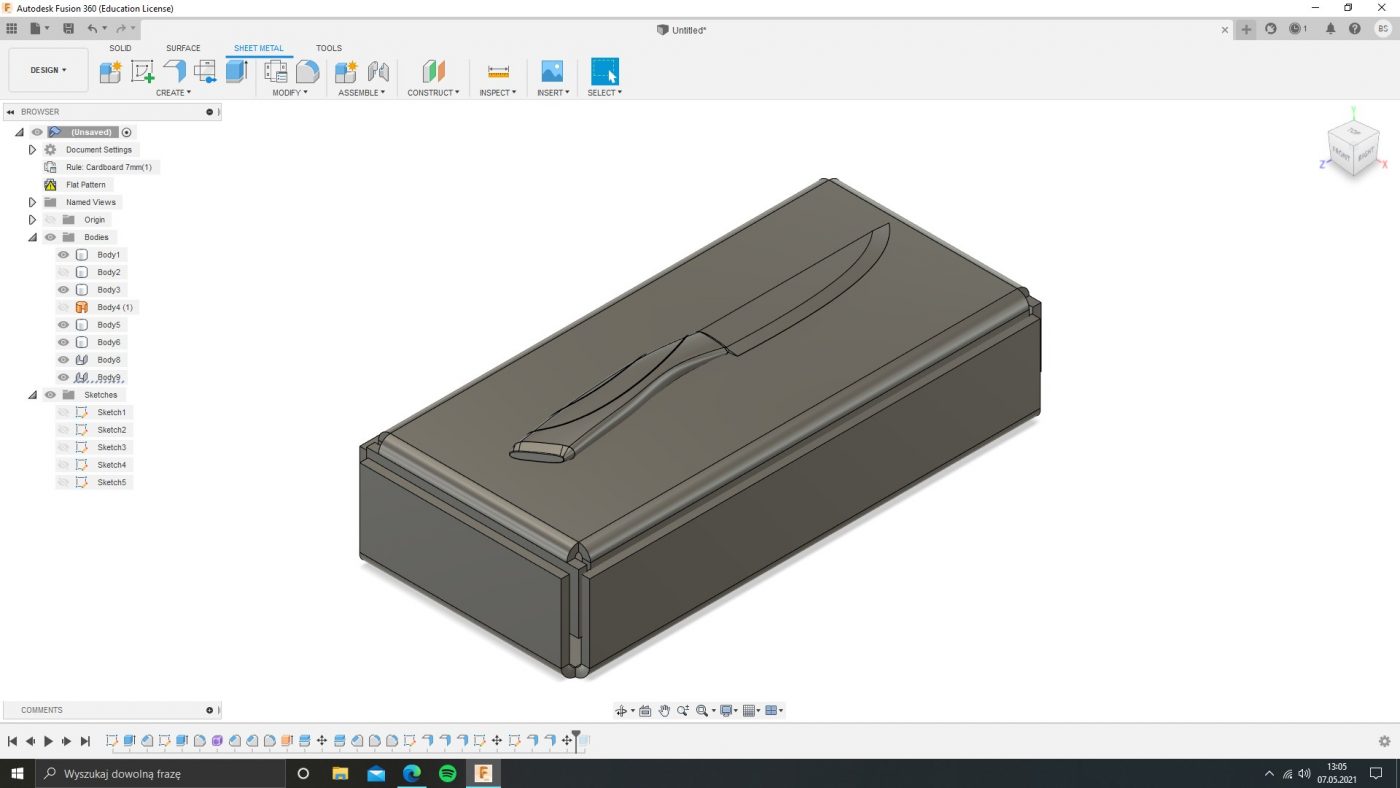Show Sketch1 with its eye icon
Image resolution: width=1400 pixels, height=788 pixels.
click(x=63, y=412)
